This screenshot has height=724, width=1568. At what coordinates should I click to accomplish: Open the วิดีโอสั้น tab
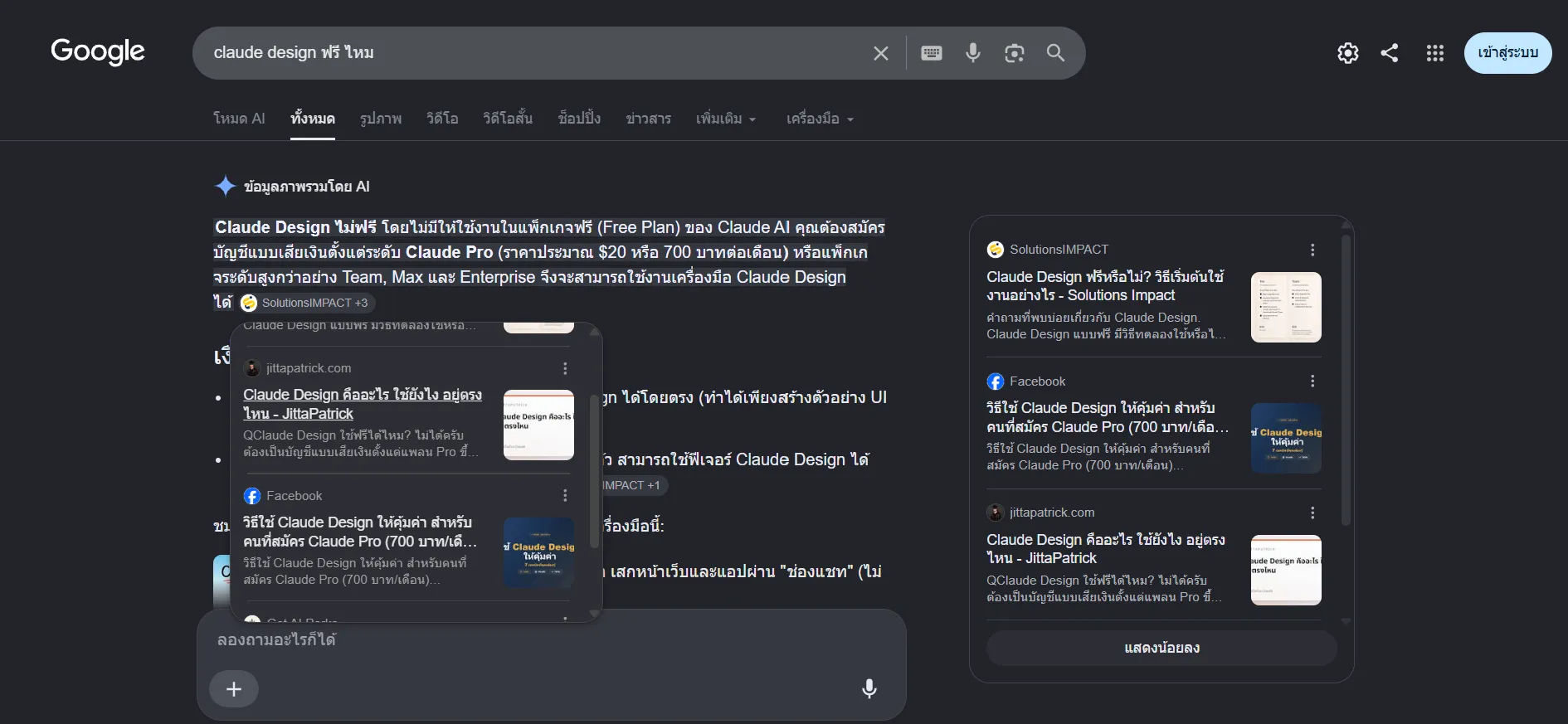click(x=508, y=119)
